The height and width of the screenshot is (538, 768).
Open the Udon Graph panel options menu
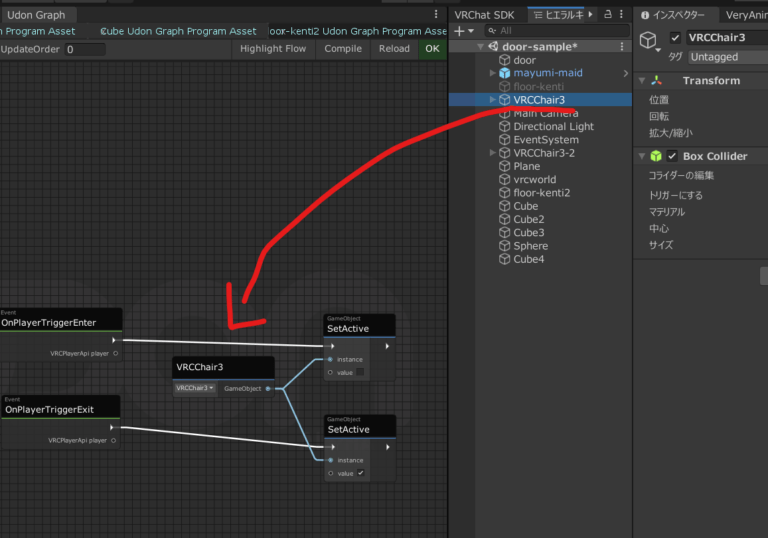pos(436,15)
